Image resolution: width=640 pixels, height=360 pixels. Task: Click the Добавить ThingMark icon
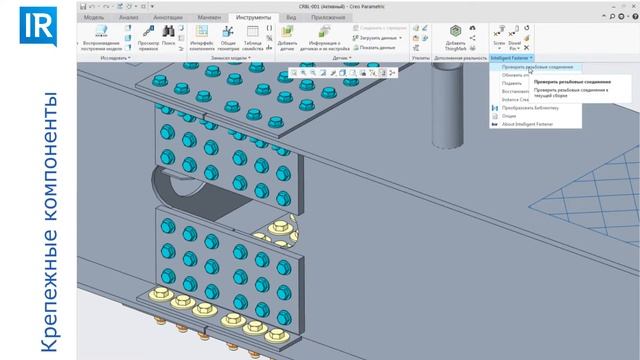point(456,31)
